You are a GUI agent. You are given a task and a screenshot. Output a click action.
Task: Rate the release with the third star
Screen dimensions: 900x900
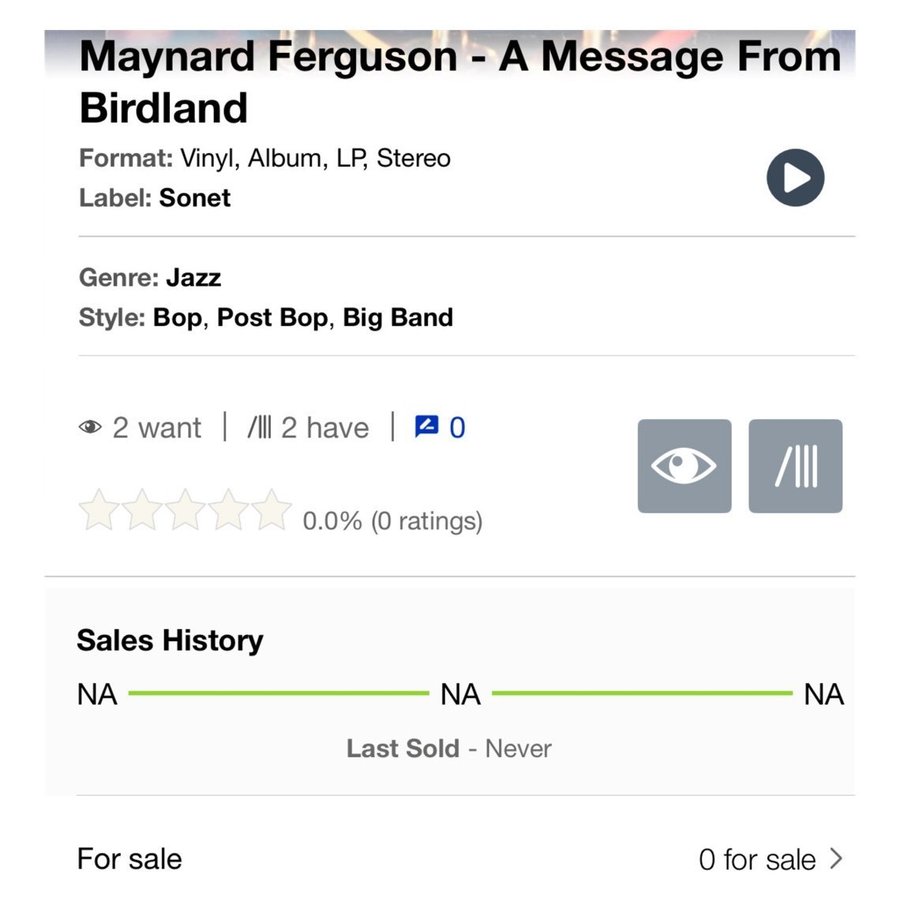point(185,510)
